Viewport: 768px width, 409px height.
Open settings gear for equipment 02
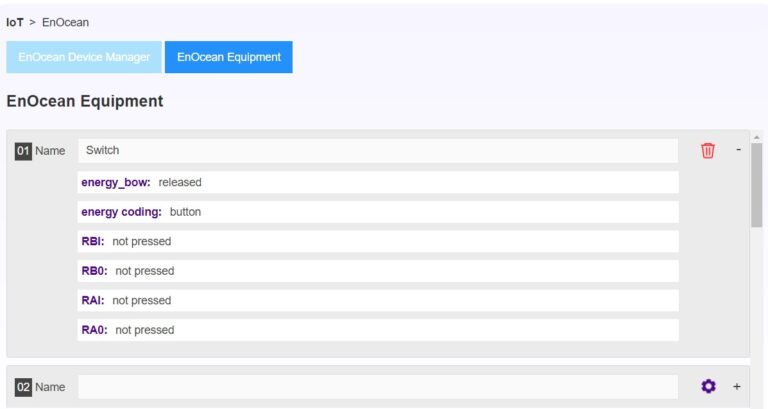click(708, 386)
